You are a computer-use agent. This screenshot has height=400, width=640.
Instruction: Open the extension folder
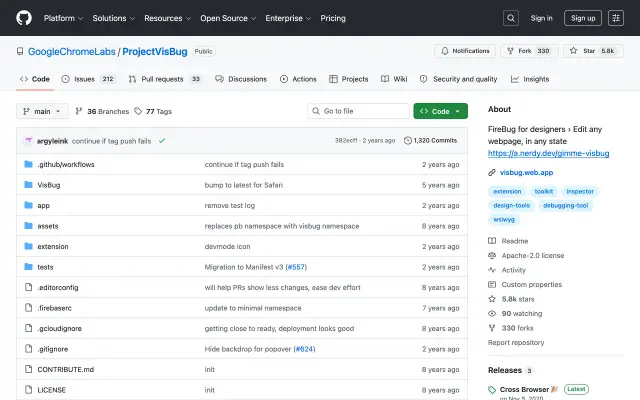[x=53, y=247]
